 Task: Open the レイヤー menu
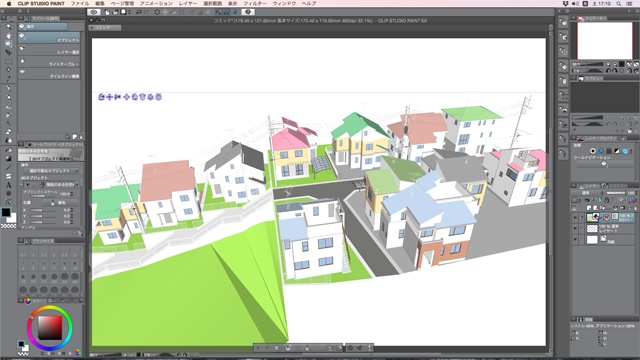(x=188, y=3)
